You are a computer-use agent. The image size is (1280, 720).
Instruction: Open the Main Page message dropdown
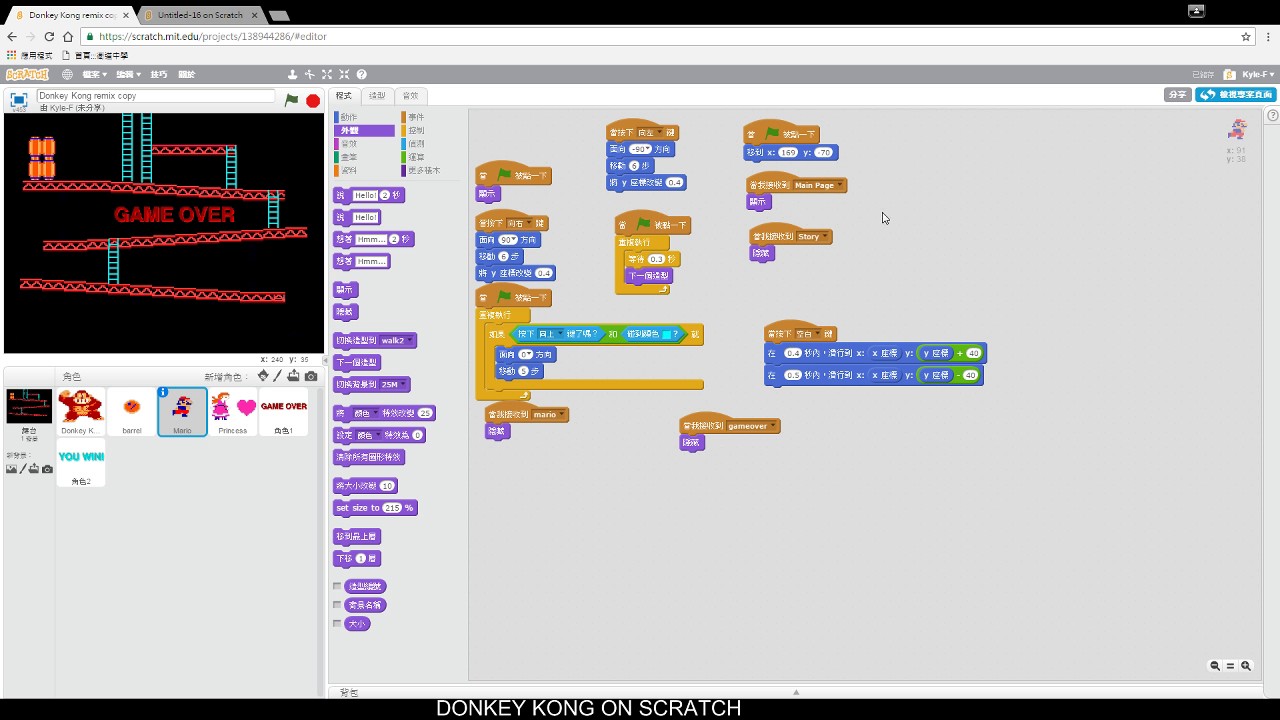(x=817, y=185)
